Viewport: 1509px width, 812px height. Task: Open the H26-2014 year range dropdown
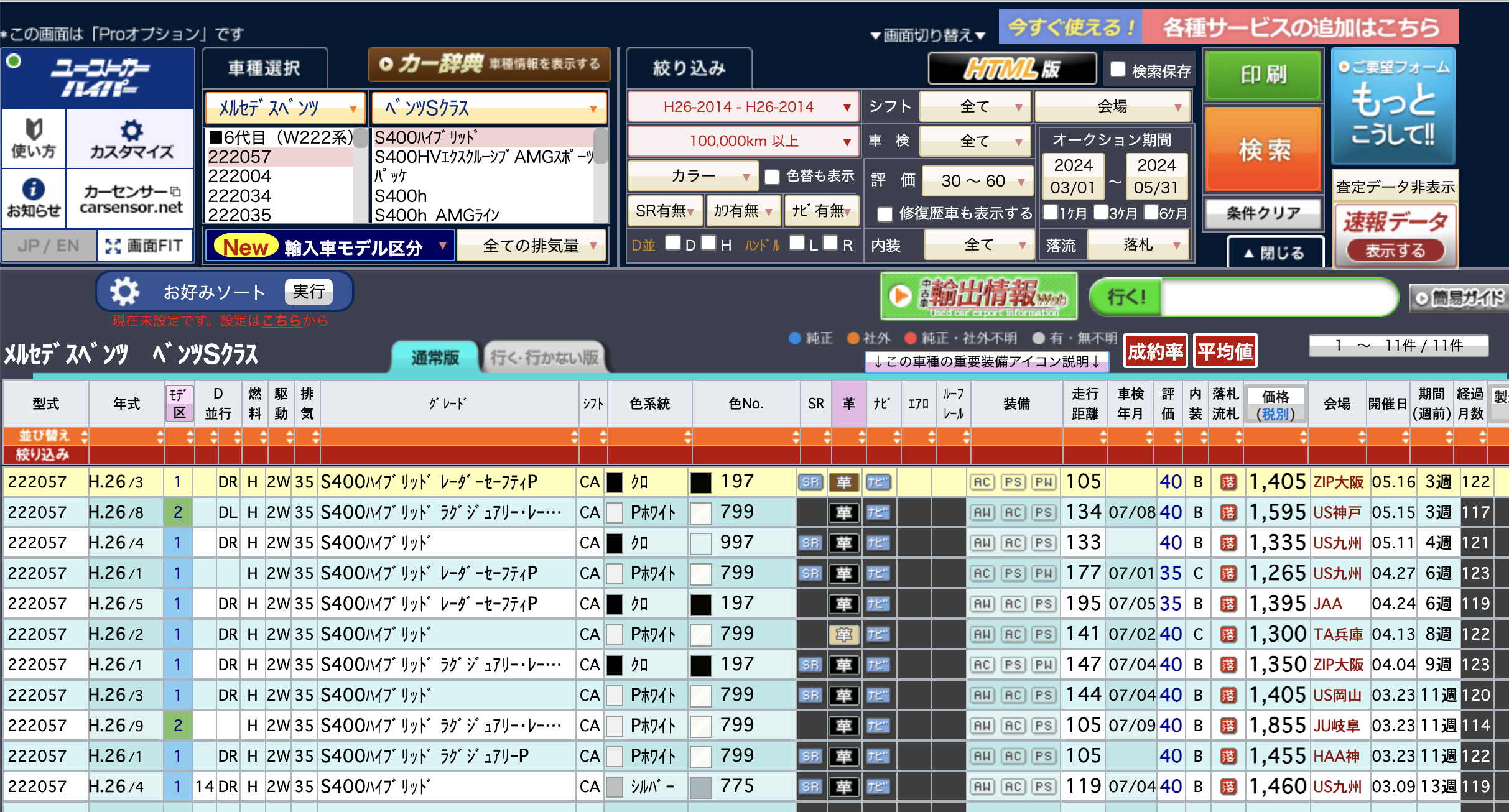[x=743, y=107]
